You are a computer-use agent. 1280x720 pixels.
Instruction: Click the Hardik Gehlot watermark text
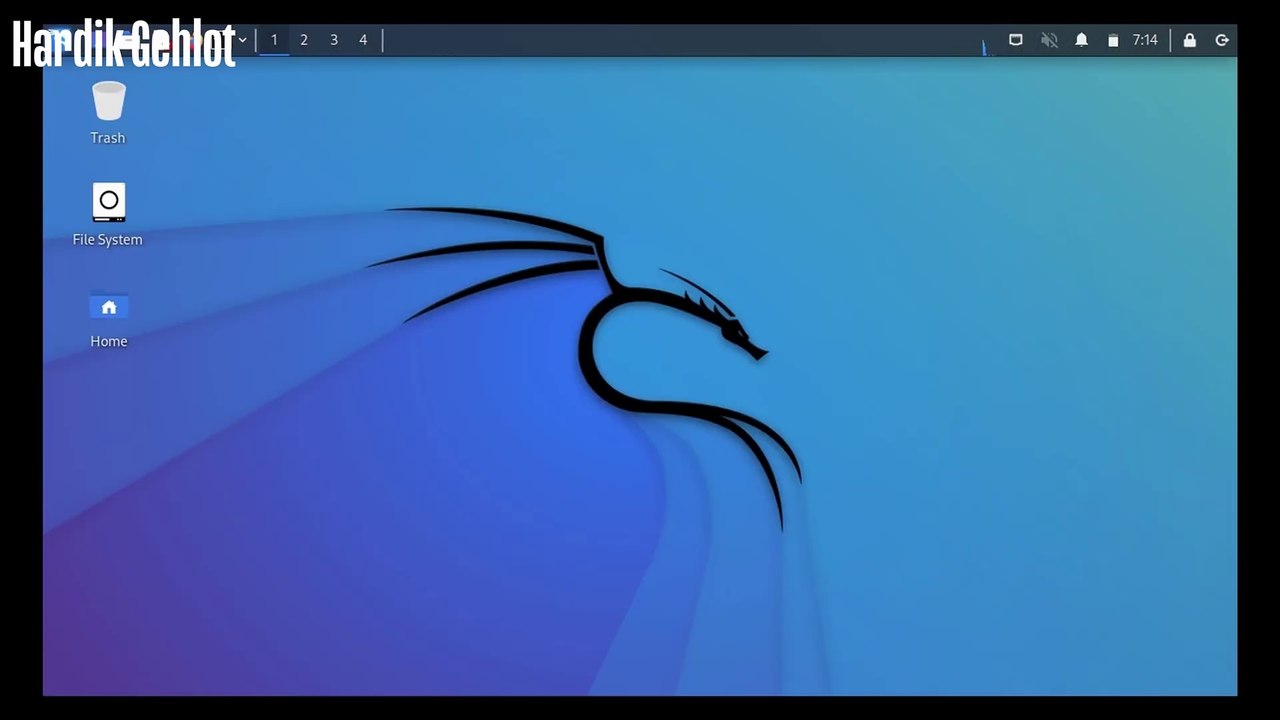123,44
